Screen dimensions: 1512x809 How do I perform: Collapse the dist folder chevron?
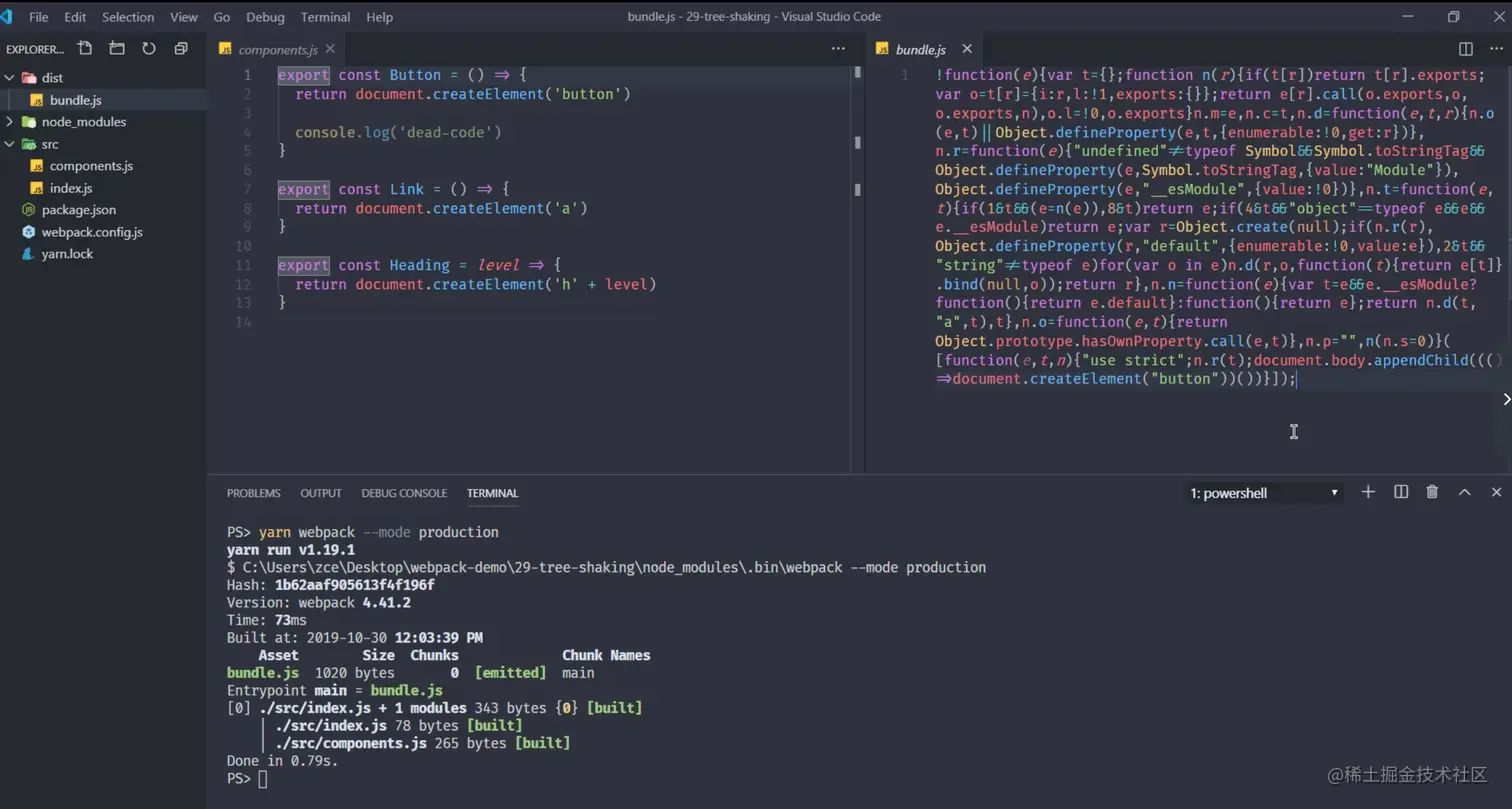coord(10,78)
